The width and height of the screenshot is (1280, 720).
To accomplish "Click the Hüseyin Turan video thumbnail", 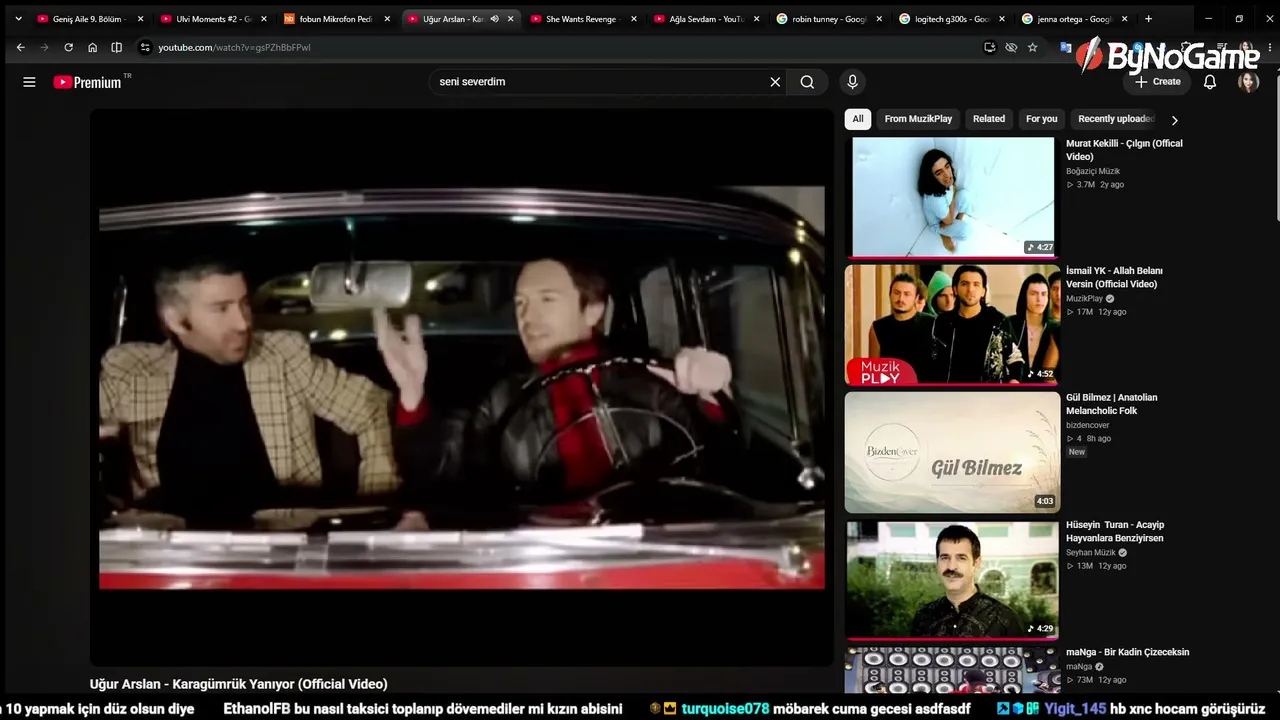I will click(x=952, y=579).
